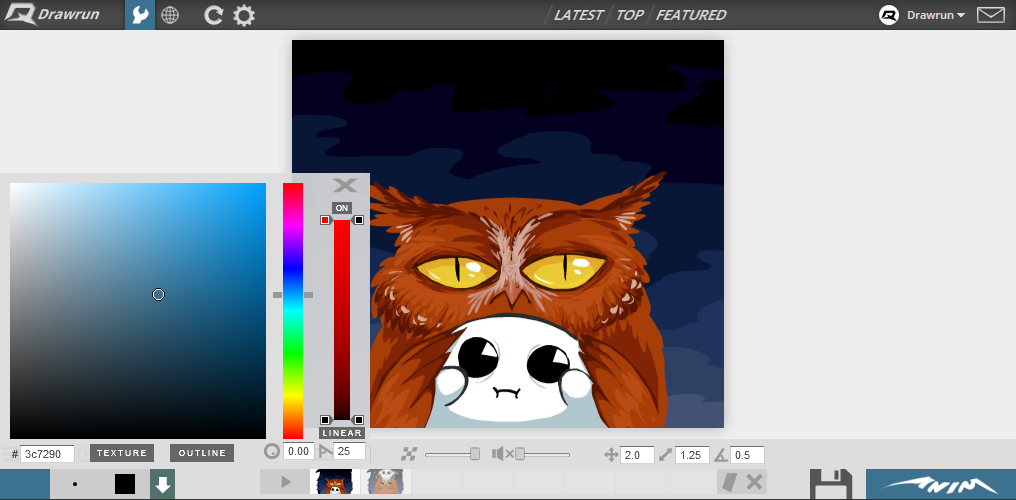
Task: Click the OUTLINE button
Action: (202, 453)
